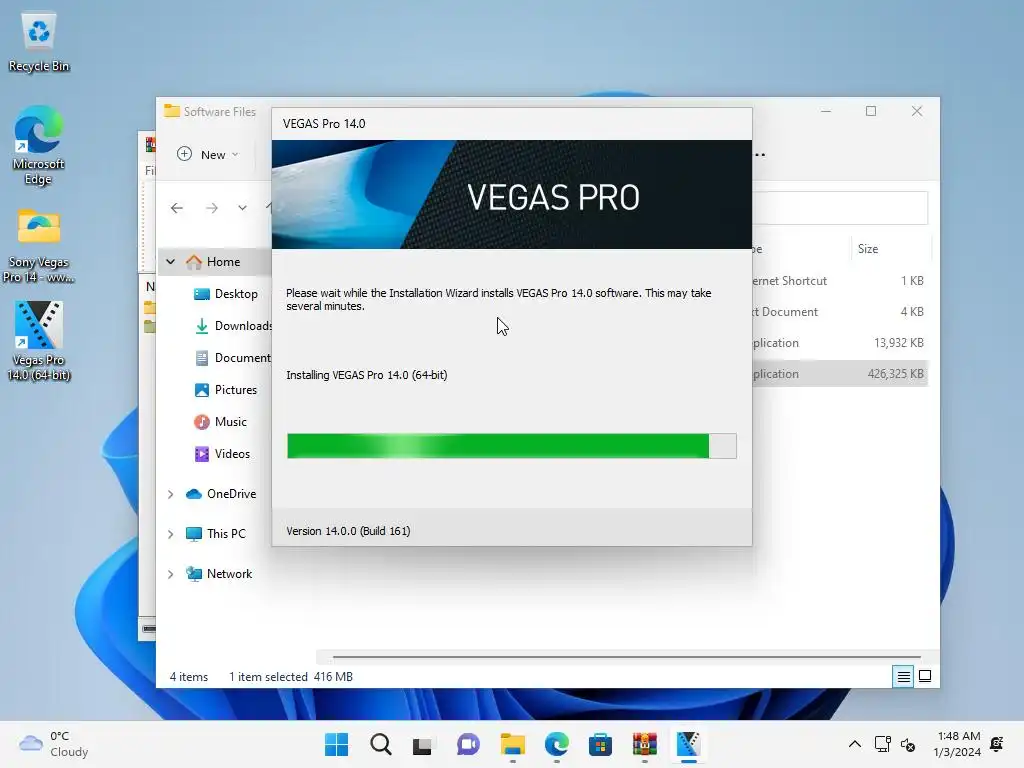This screenshot has width=1024, height=768.
Task: Click the VEGAS PRO installer banner
Action: coord(511,195)
